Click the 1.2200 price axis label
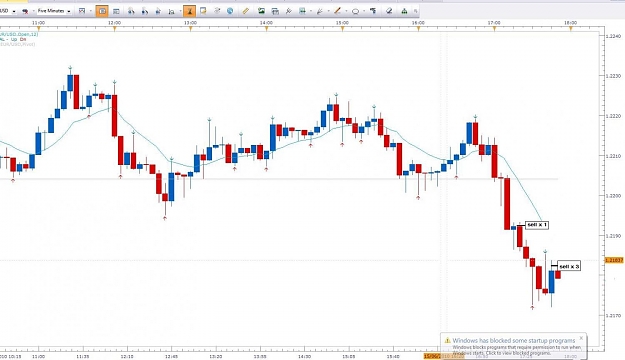The width and height of the screenshot is (625, 360). tap(613, 196)
